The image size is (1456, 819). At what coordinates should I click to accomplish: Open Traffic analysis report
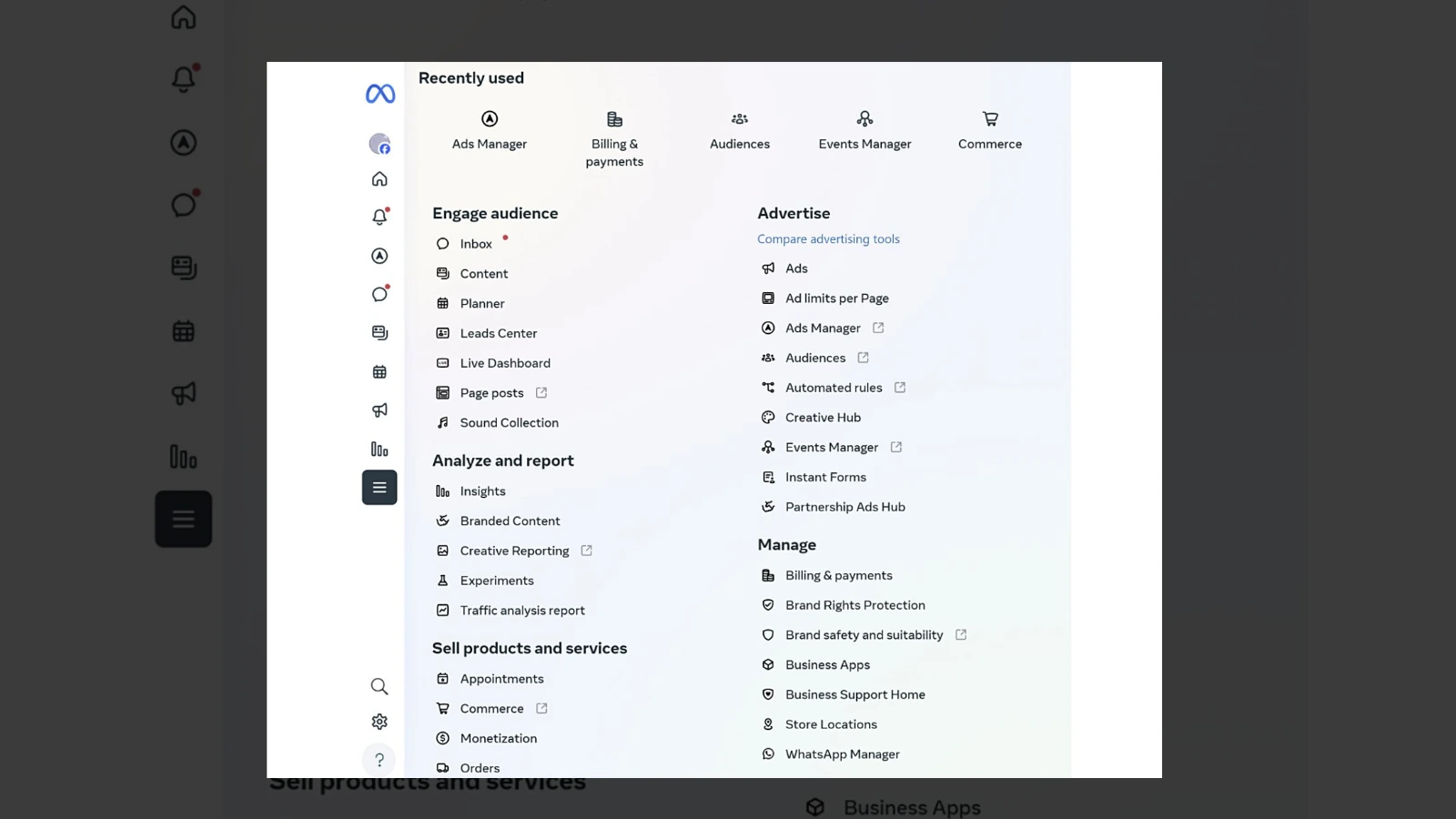[521, 611]
